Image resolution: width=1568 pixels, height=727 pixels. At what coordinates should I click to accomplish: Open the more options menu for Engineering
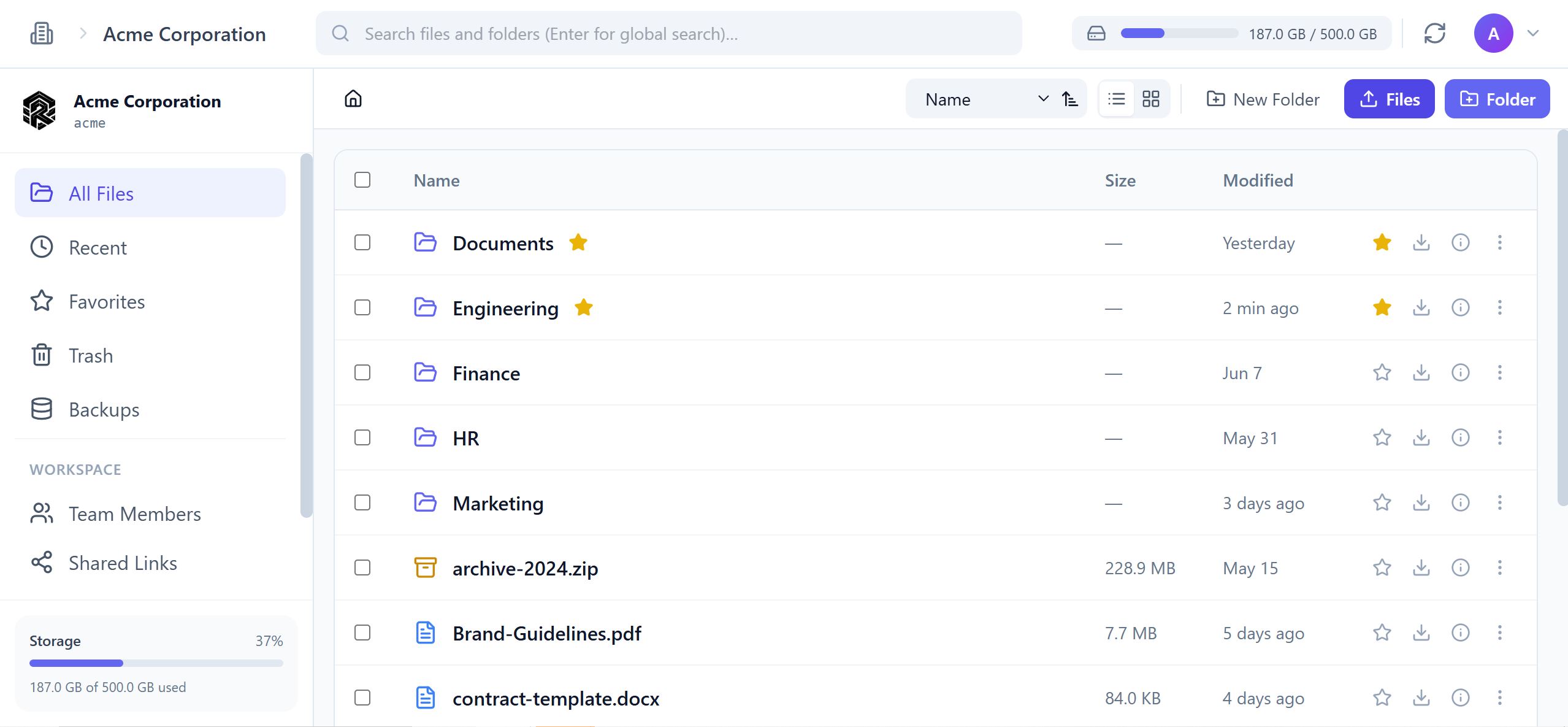click(x=1500, y=307)
